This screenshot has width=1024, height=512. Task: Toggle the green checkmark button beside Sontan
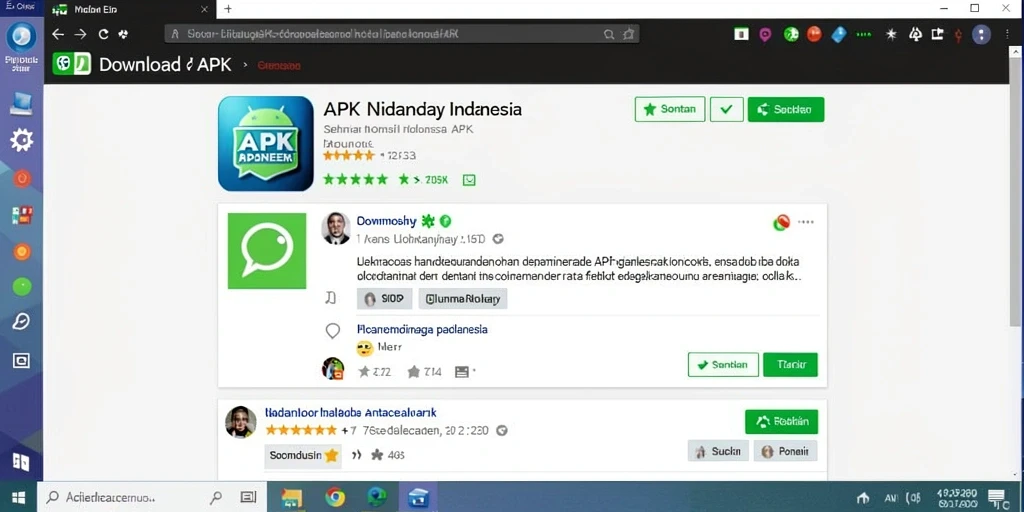pos(726,109)
